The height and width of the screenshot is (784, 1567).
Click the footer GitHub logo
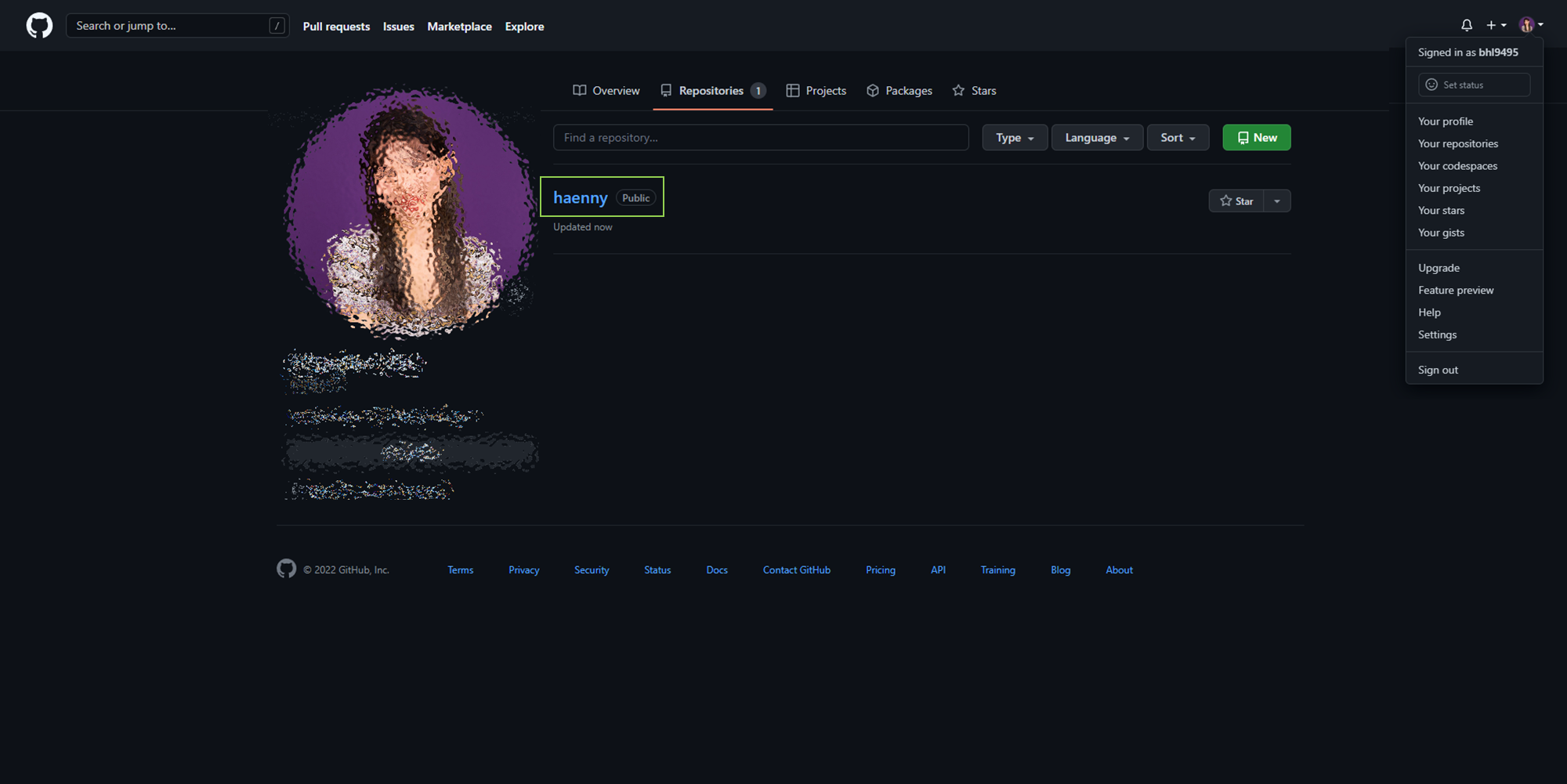point(287,569)
